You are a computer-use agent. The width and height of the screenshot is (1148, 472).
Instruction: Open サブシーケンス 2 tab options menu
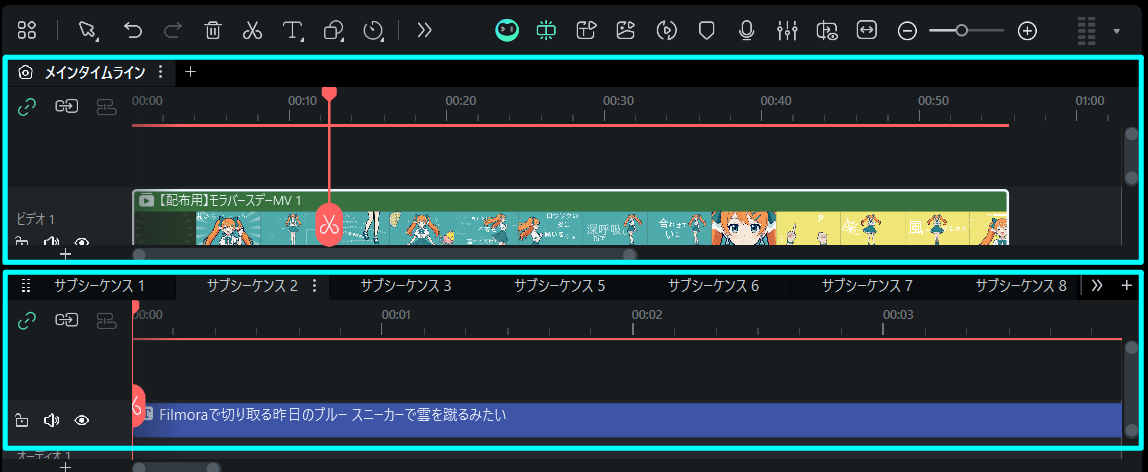[315, 286]
